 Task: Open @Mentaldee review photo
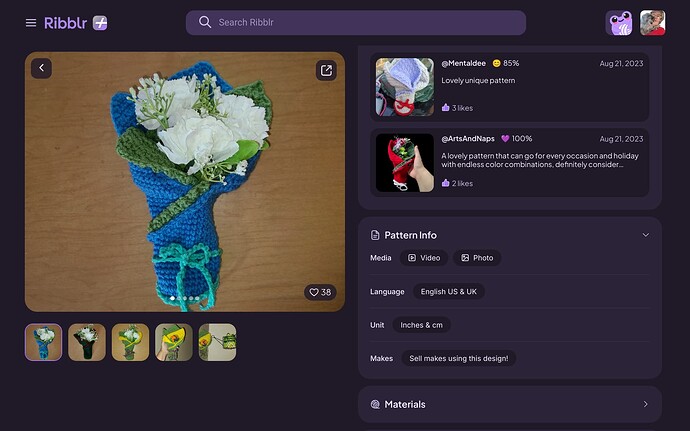(404, 87)
